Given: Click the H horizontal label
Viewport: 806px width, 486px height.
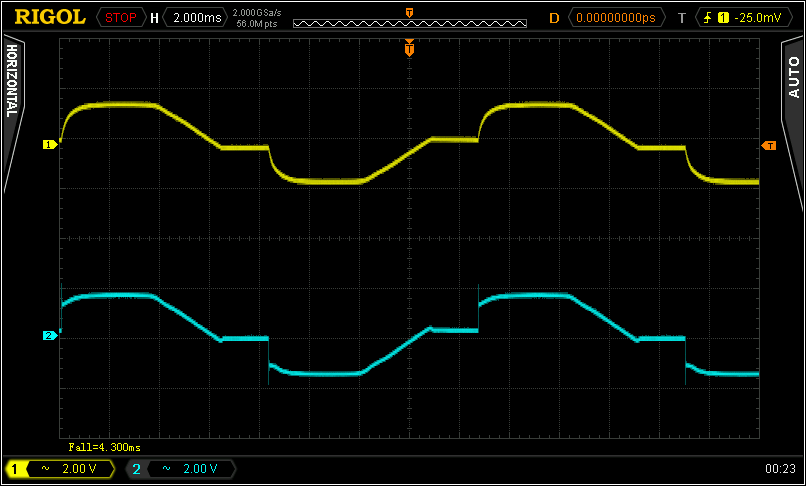Looking at the screenshot, I should pos(154,19).
